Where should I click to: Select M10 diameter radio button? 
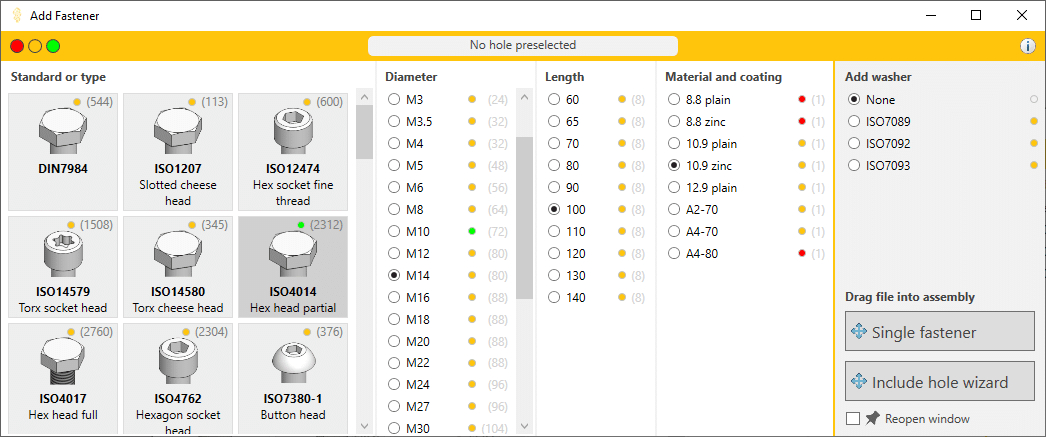coord(394,232)
